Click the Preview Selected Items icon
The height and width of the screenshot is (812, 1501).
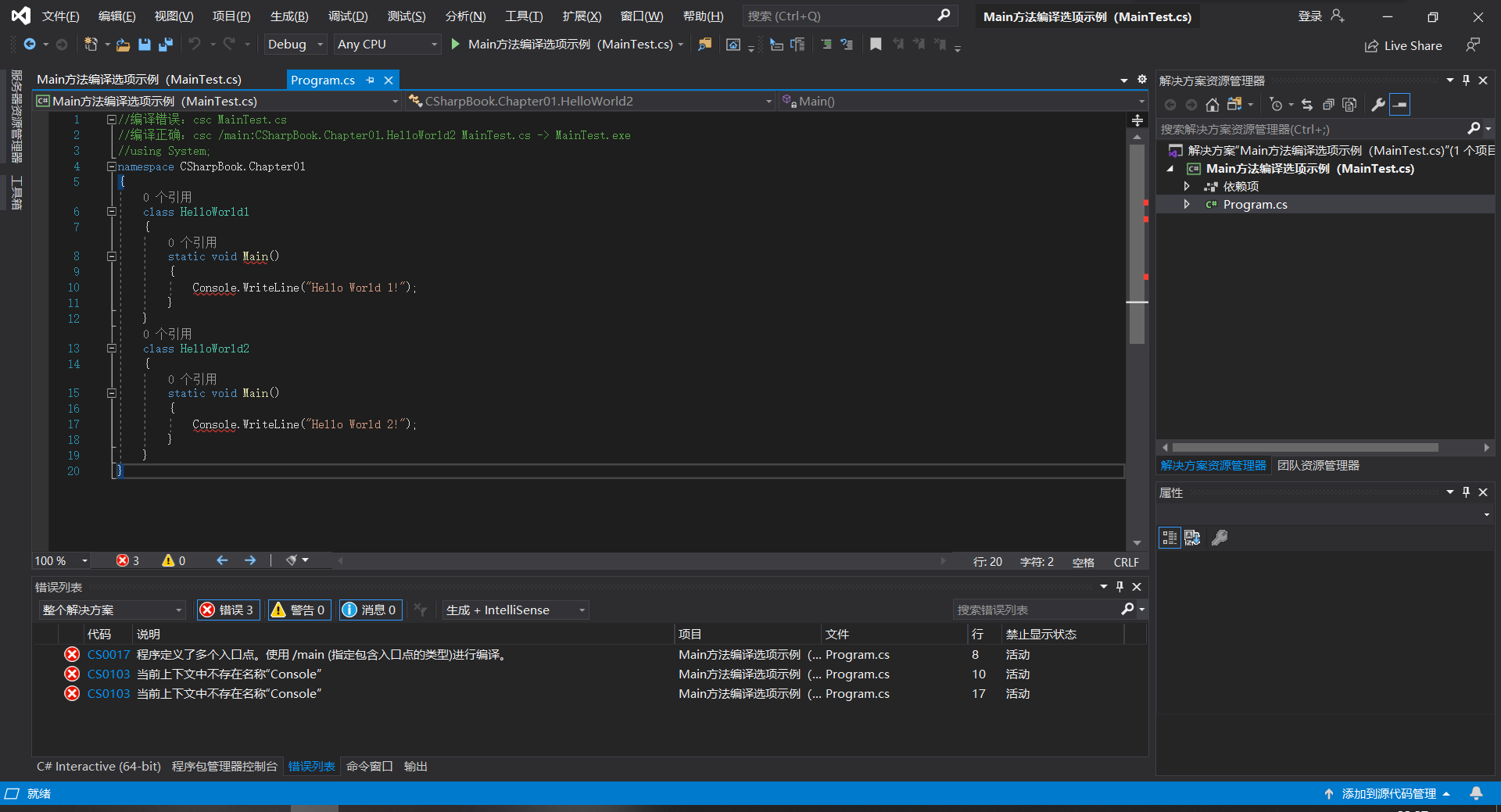coord(1400,105)
